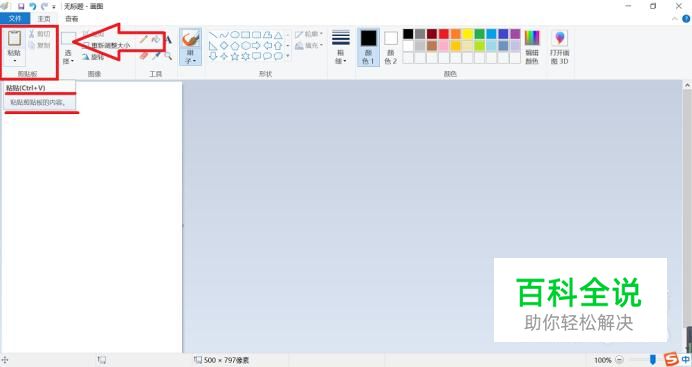This screenshot has width=692, height=367.
Task: Select the Text (A) tool
Action: [168, 40]
